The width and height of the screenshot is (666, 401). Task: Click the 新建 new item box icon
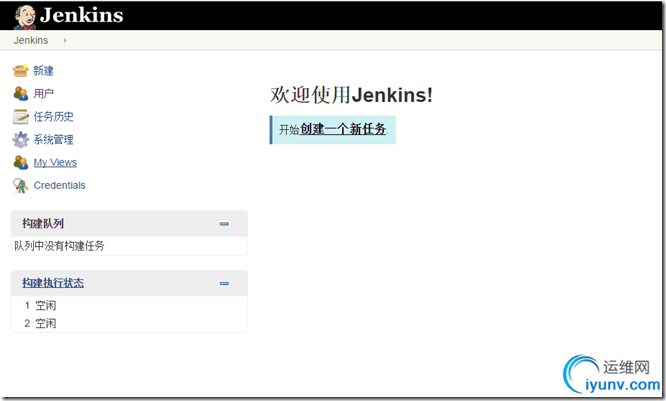[20, 71]
